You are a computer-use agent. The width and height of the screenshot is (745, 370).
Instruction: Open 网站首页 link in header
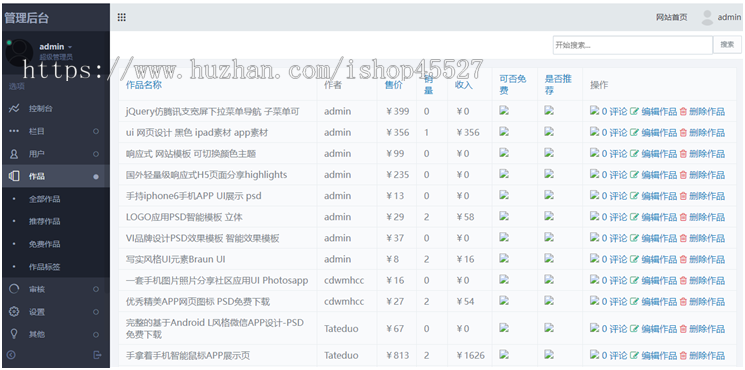(671, 18)
